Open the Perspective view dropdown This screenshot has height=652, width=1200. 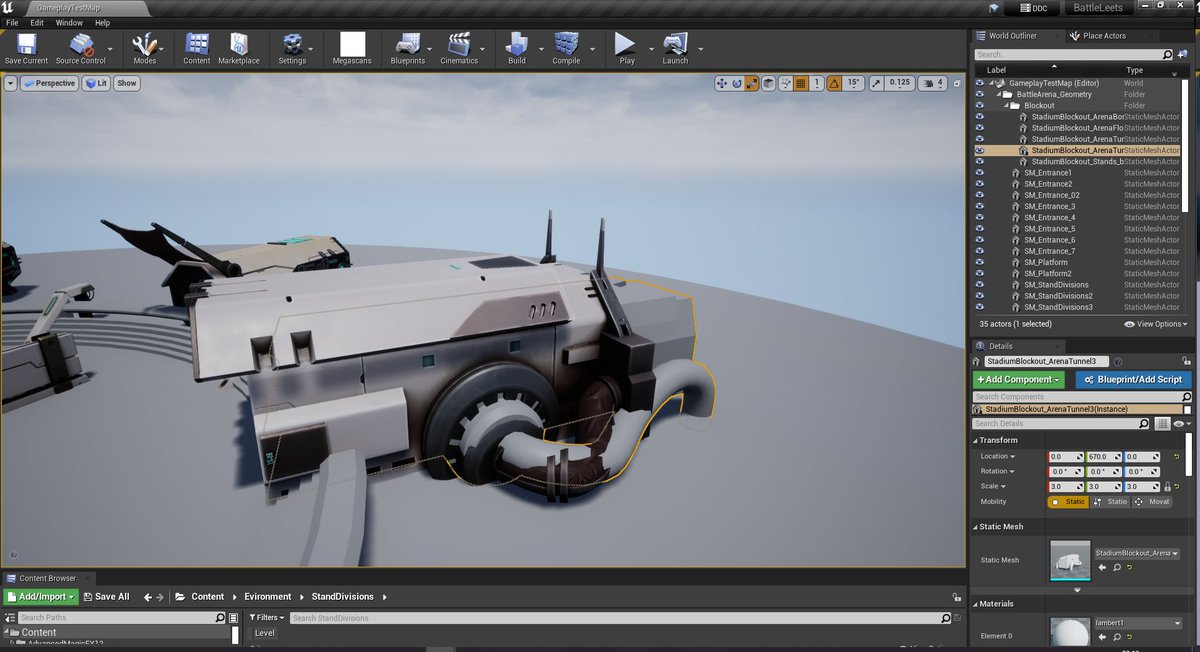point(49,83)
